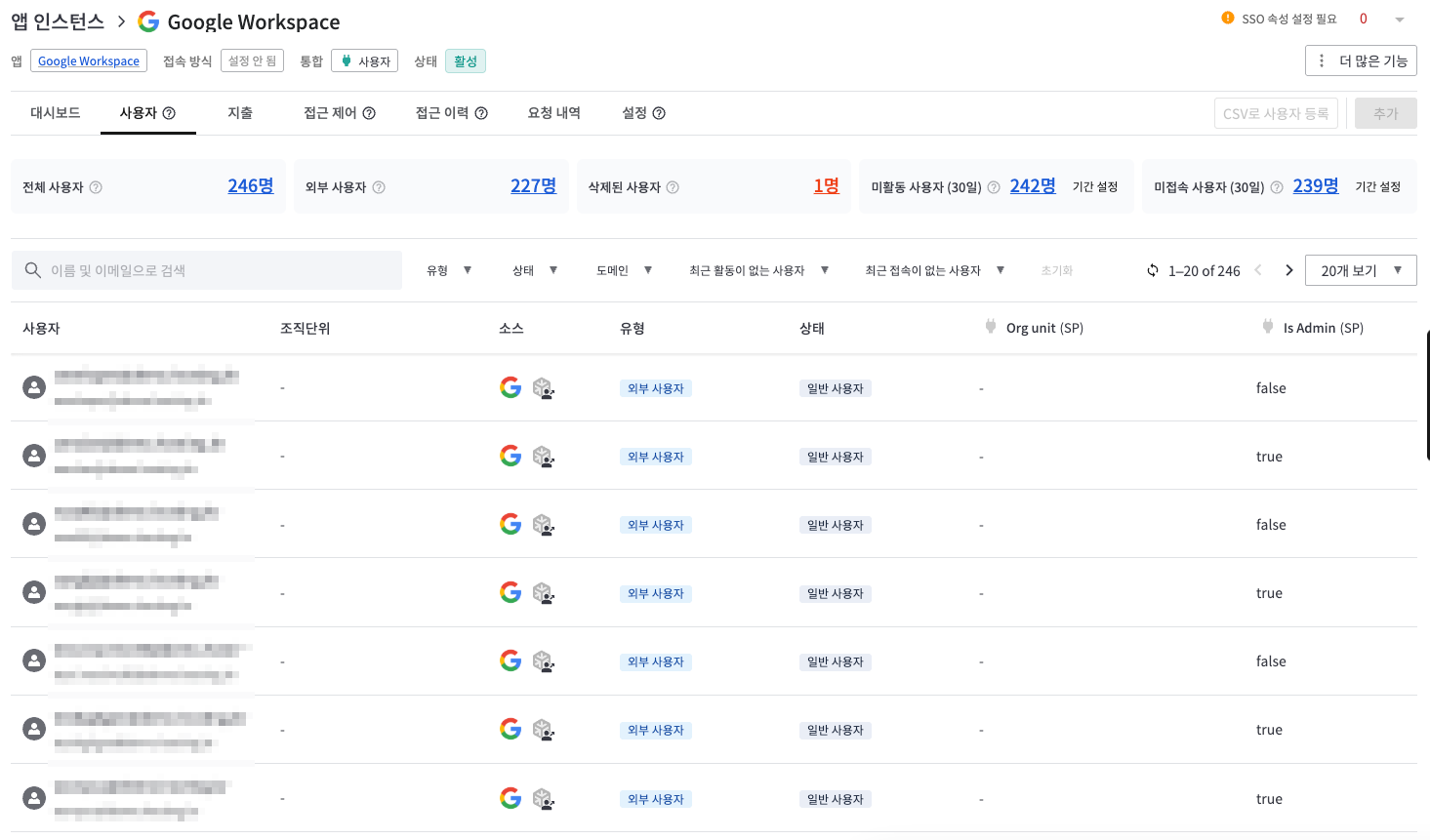Image resolution: width=1430 pixels, height=840 pixels.
Task: Click the Google source icon in first row
Action: 511,387
